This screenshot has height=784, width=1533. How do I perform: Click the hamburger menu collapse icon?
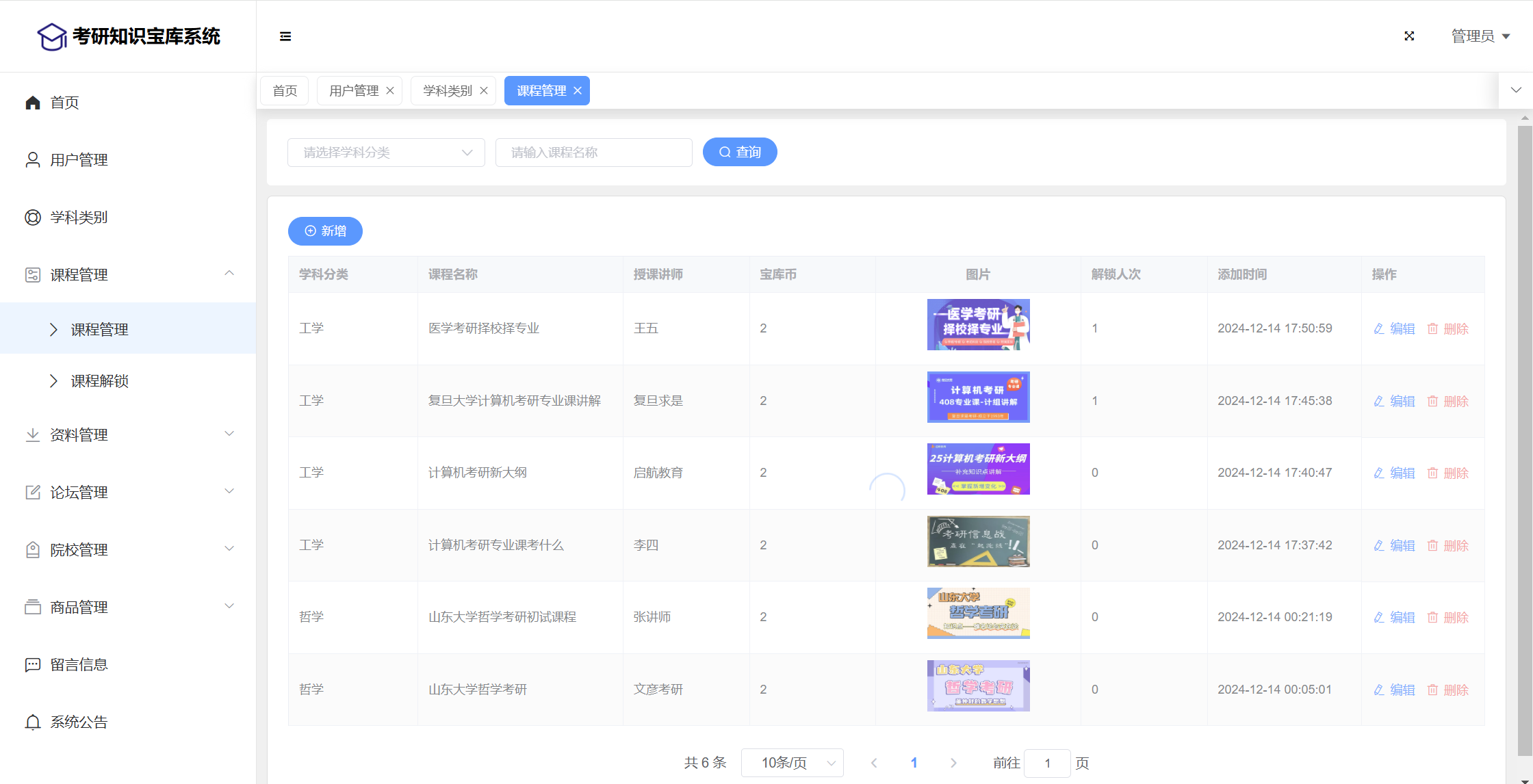[x=285, y=36]
